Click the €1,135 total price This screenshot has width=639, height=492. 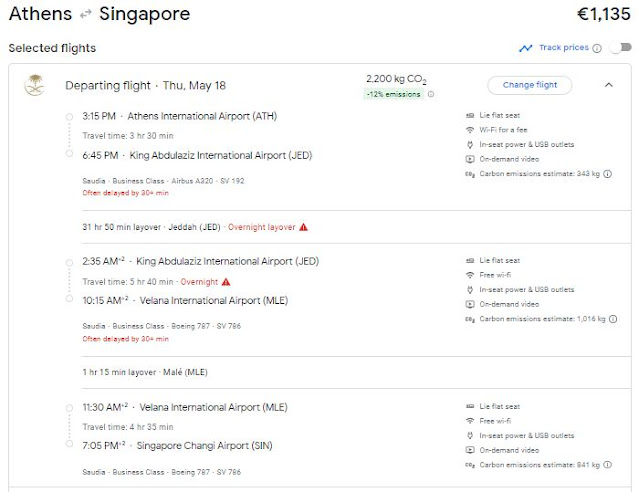pos(604,14)
